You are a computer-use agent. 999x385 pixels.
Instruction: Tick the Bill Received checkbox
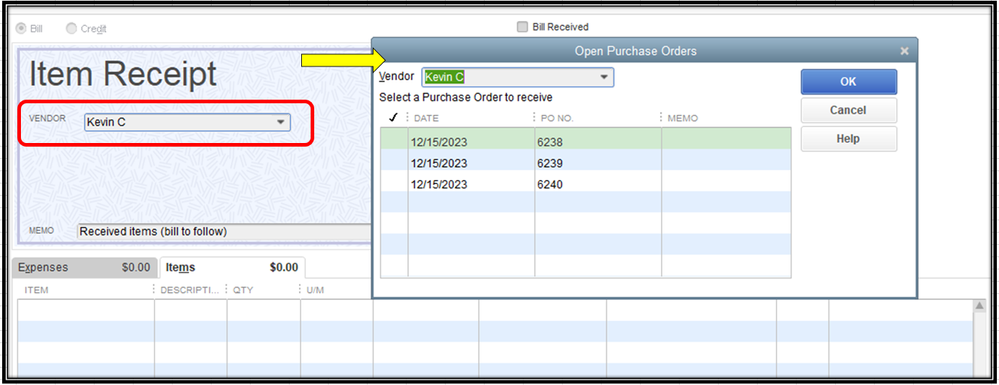tap(522, 27)
